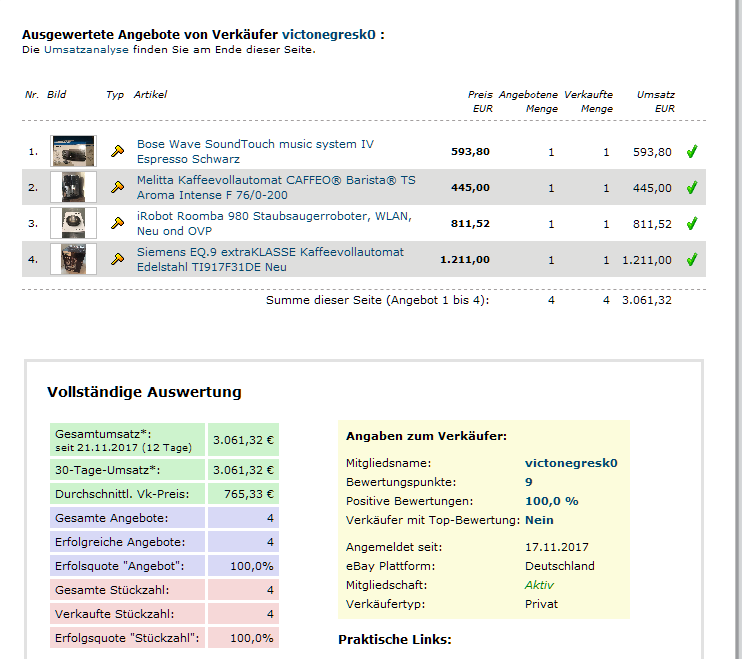Screen dimensions: 742x659
Task: Click eBay Plattform value Deutschland
Action: [x=560, y=566]
